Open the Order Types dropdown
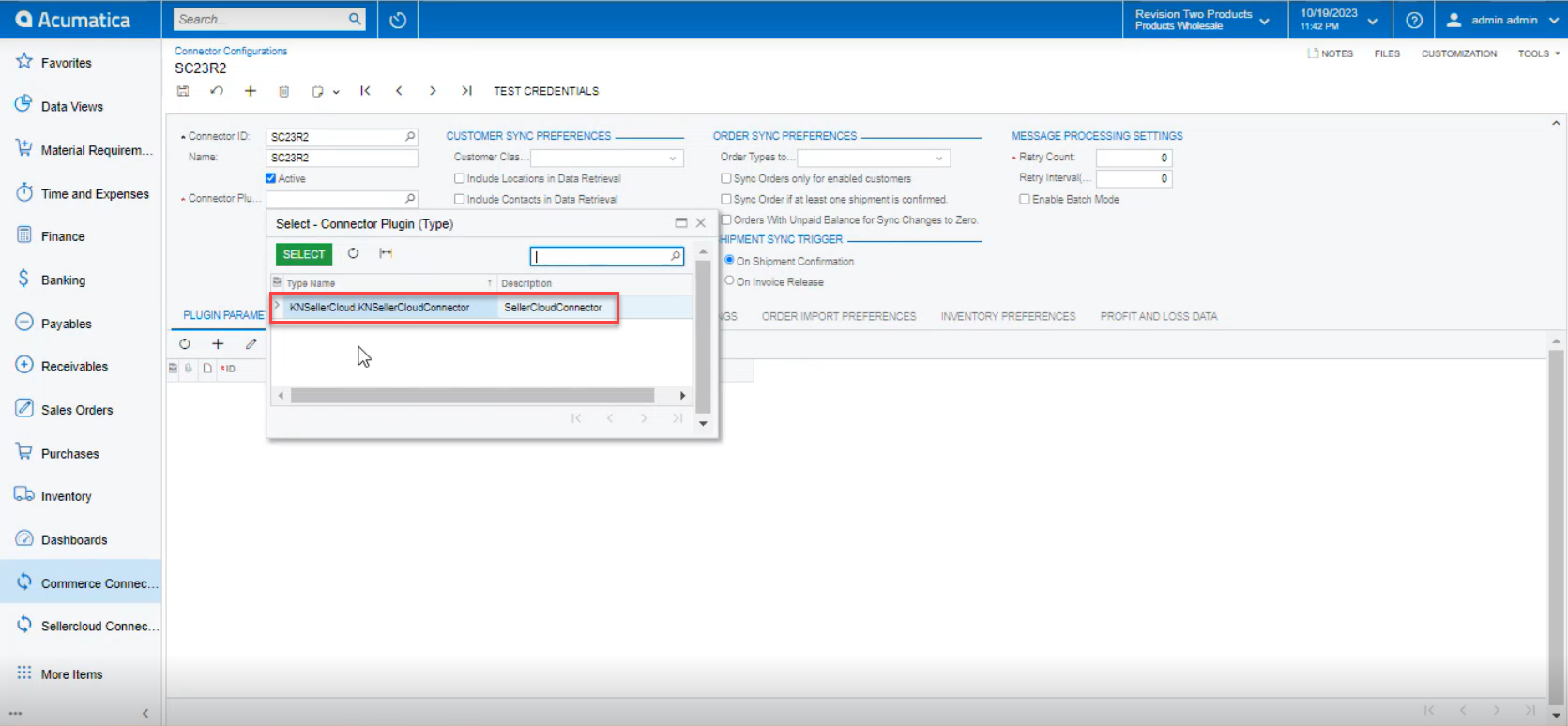This screenshot has width=1568, height=726. coord(939,159)
